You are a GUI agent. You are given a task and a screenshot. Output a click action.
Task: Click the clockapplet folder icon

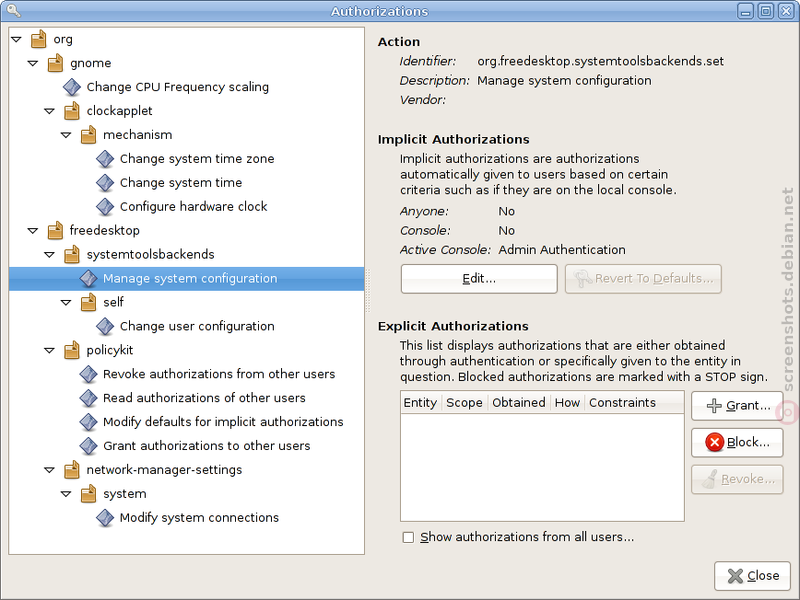pyautogui.click(x=72, y=111)
